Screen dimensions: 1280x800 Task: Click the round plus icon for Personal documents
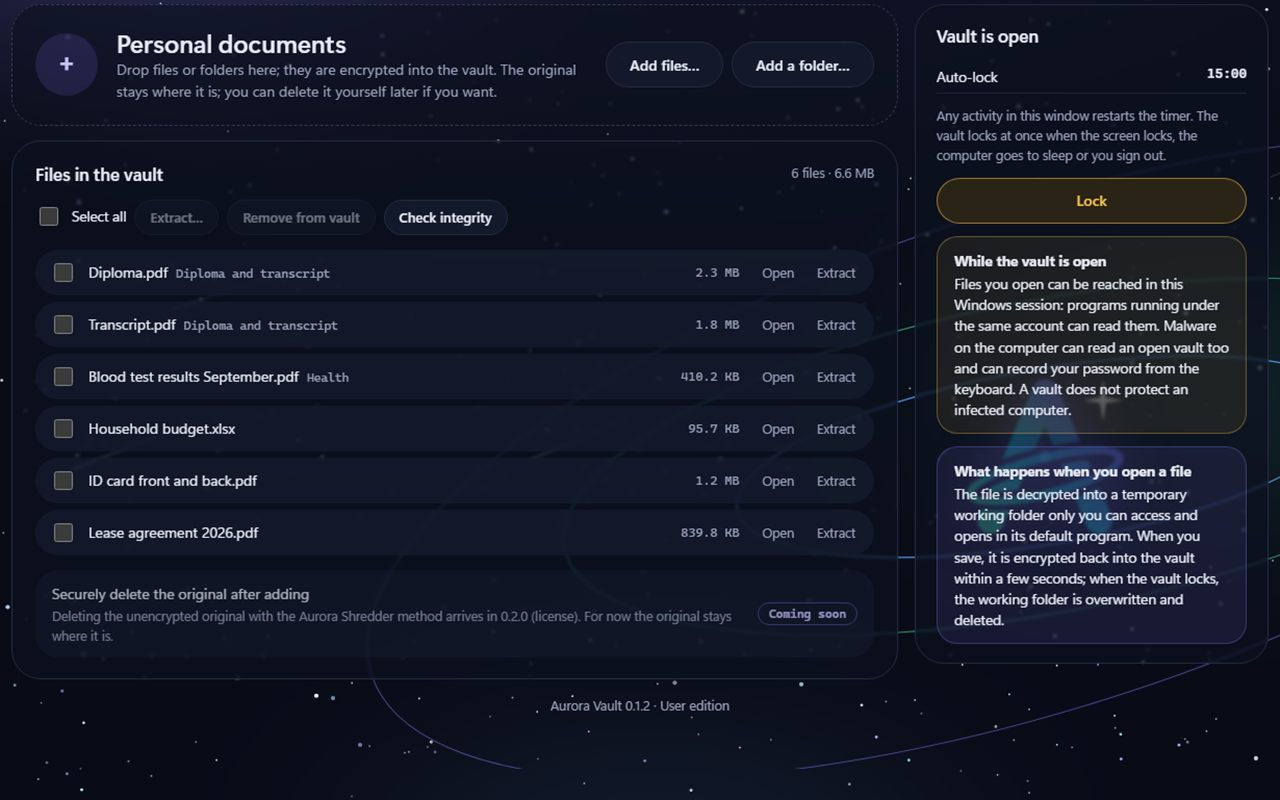coord(66,64)
